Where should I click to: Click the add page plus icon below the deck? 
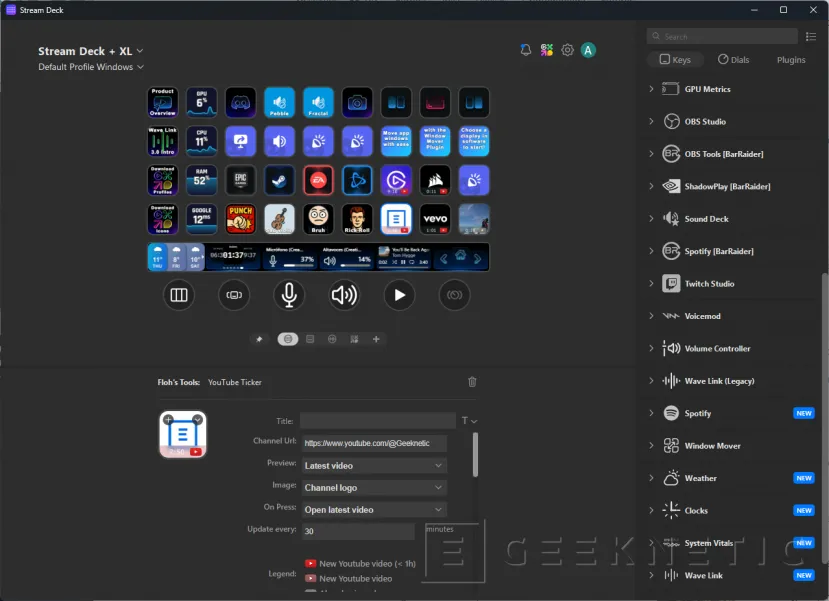pos(377,339)
